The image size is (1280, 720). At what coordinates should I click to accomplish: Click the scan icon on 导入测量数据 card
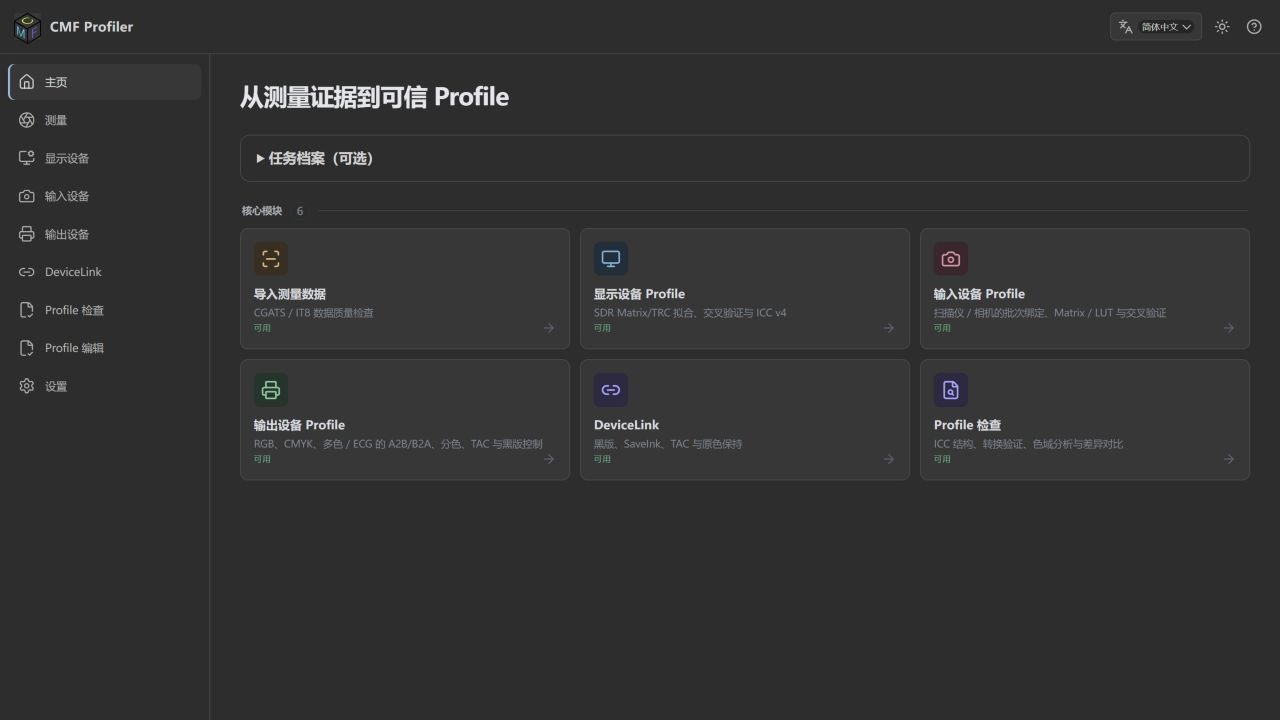tap(271, 259)
